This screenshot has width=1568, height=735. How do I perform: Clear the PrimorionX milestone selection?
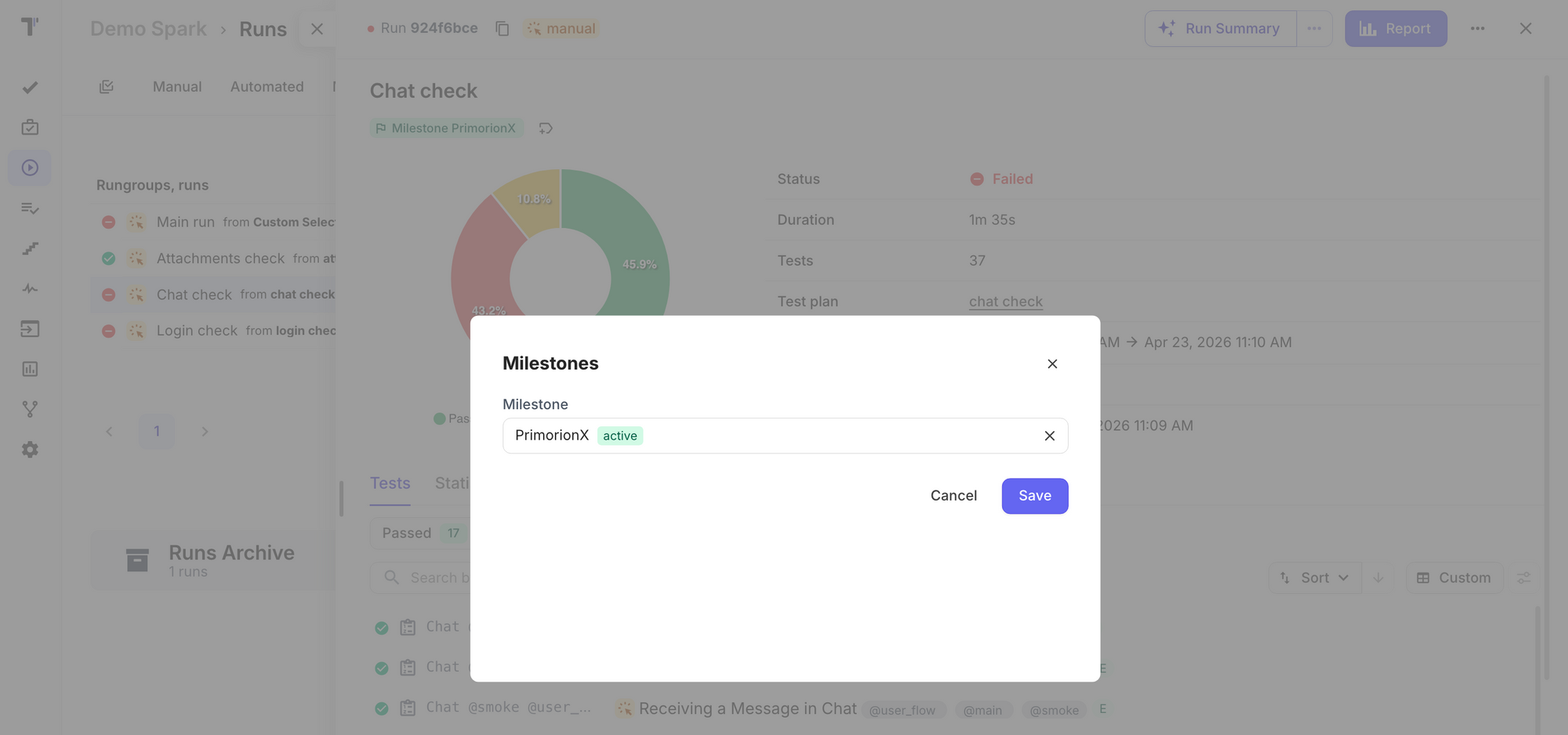1049,436
